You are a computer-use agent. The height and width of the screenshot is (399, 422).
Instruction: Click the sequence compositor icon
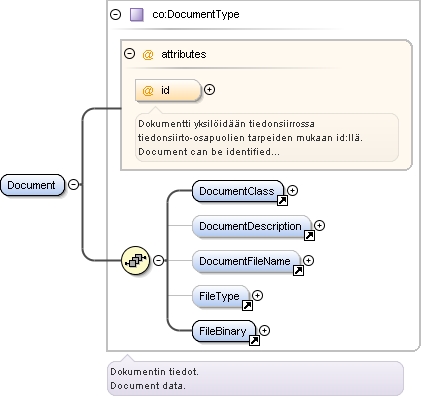pos(135,260)
